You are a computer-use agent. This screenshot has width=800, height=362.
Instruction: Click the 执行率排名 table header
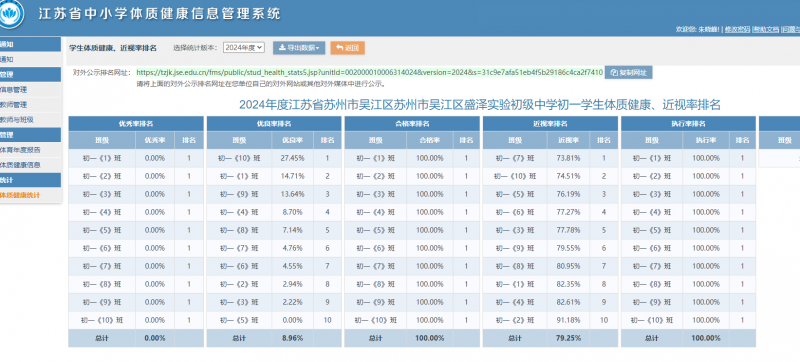pyautogui.click(x=688, y=123)
